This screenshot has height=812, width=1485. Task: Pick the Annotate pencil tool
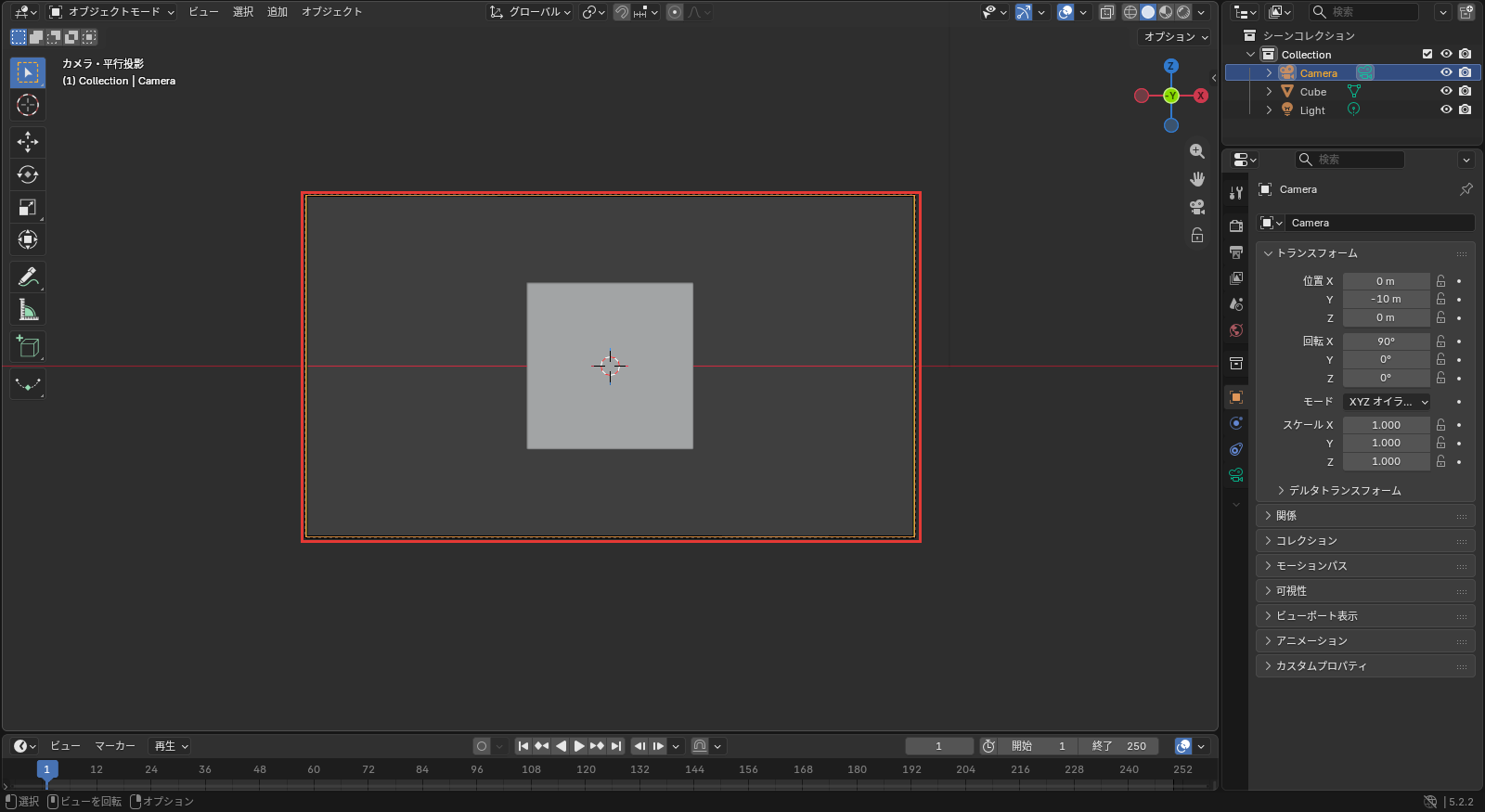[x=28, y=277]
